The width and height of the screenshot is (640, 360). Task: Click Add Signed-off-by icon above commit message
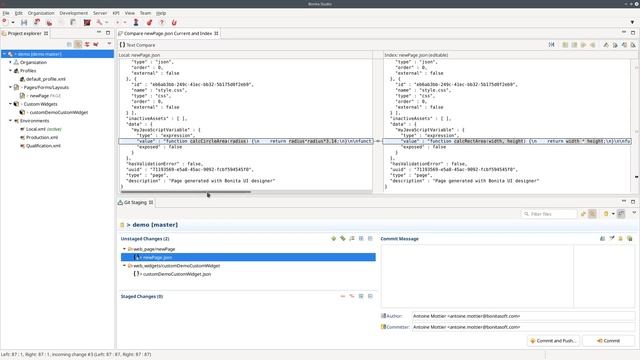[612, 238]
